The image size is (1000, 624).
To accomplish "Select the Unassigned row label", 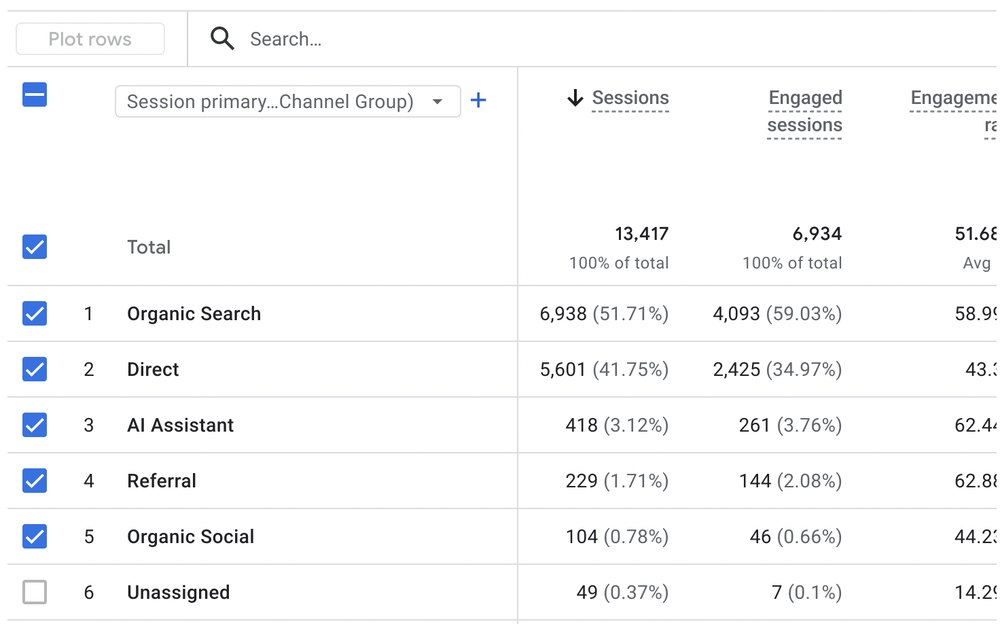I will click(x=179, y=593).
